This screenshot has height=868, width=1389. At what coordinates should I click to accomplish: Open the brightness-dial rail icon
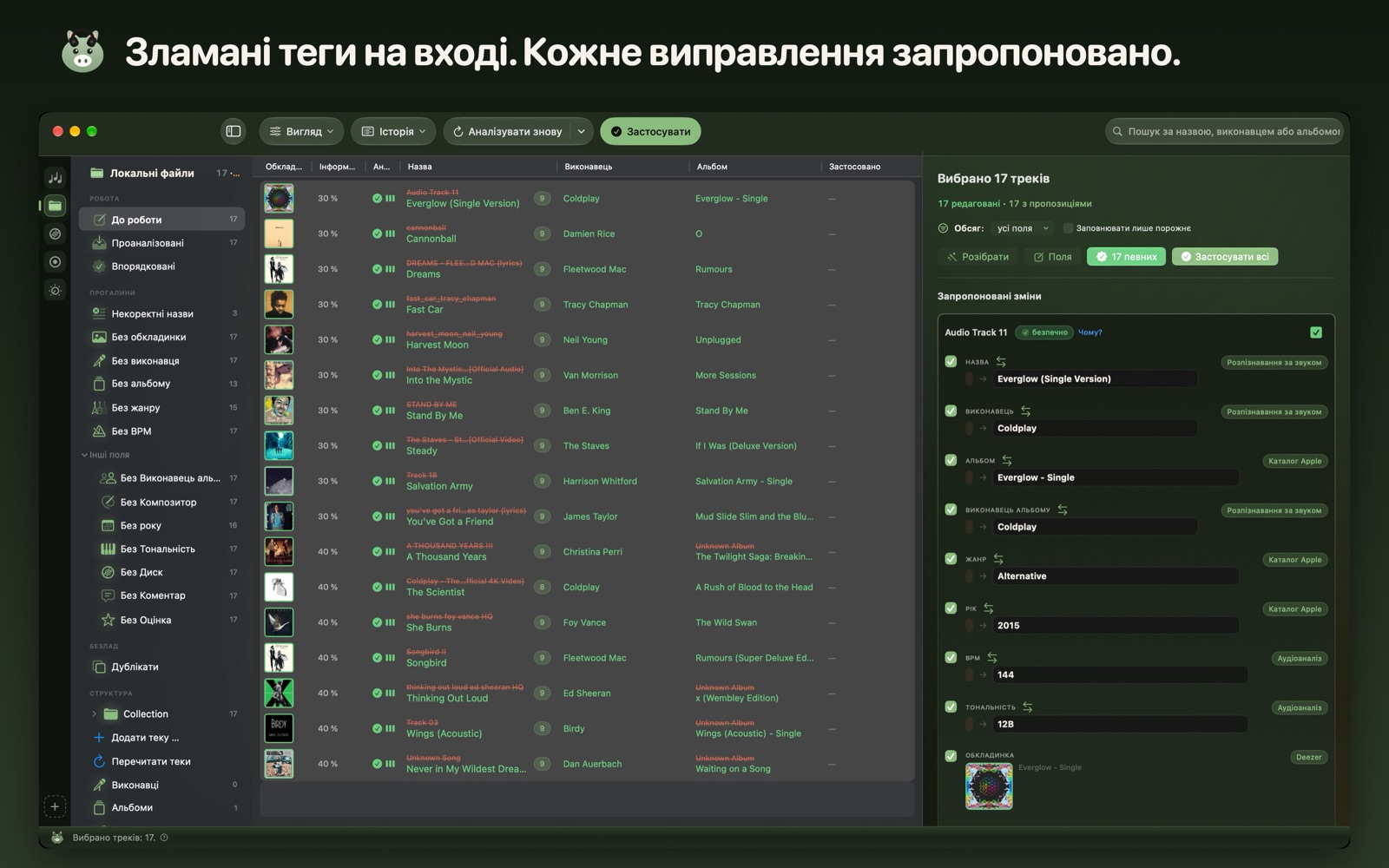[55, 290]
